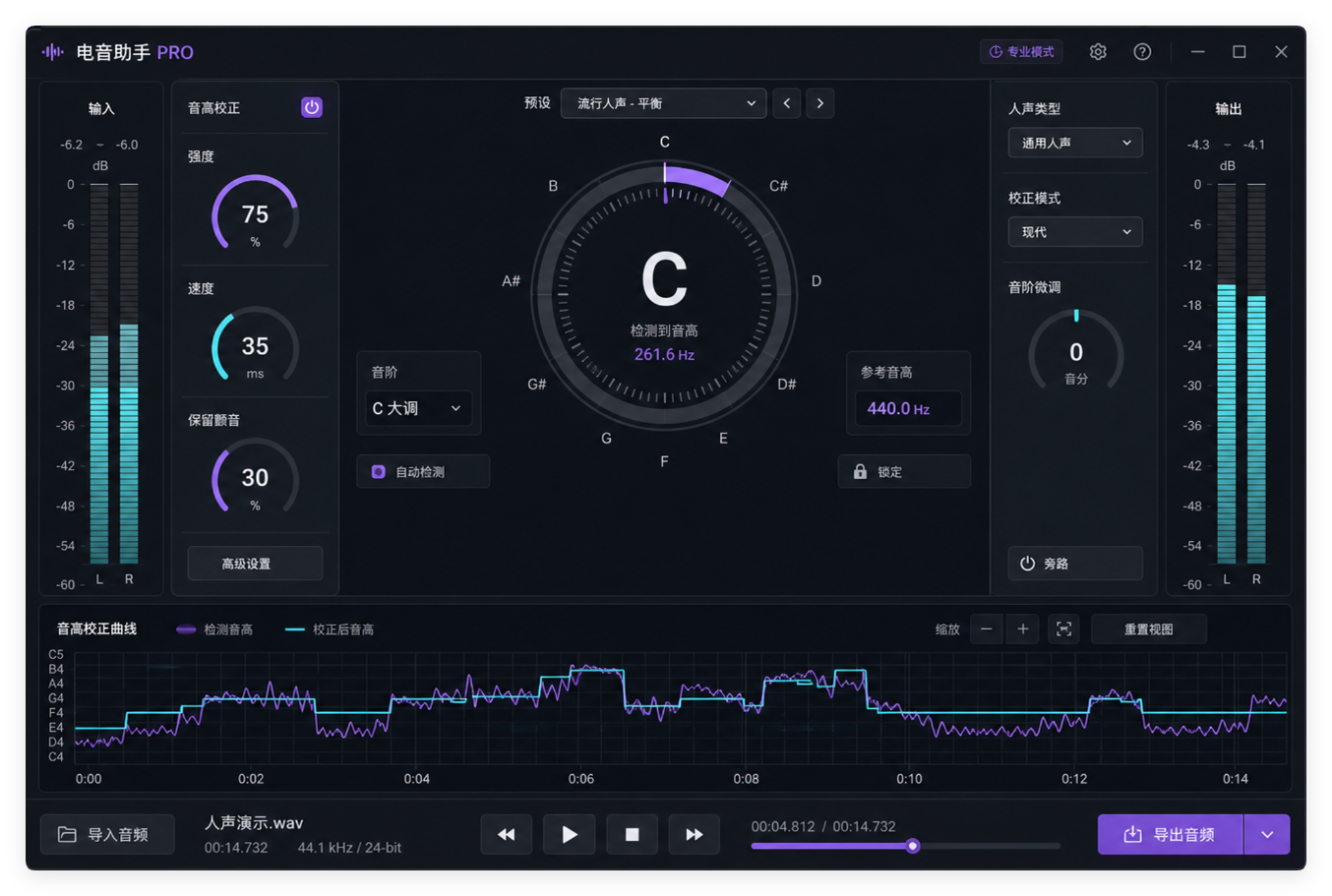Toggle the 旁路 bypass button
Viewport: 1332px width, 896px height.
click(1075, 564)
